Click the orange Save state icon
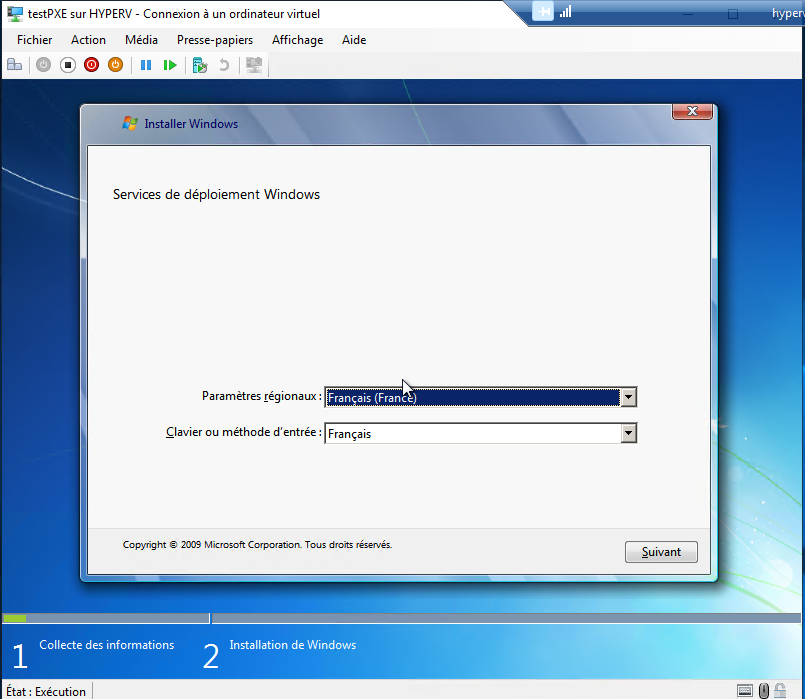 coord(115,65)
